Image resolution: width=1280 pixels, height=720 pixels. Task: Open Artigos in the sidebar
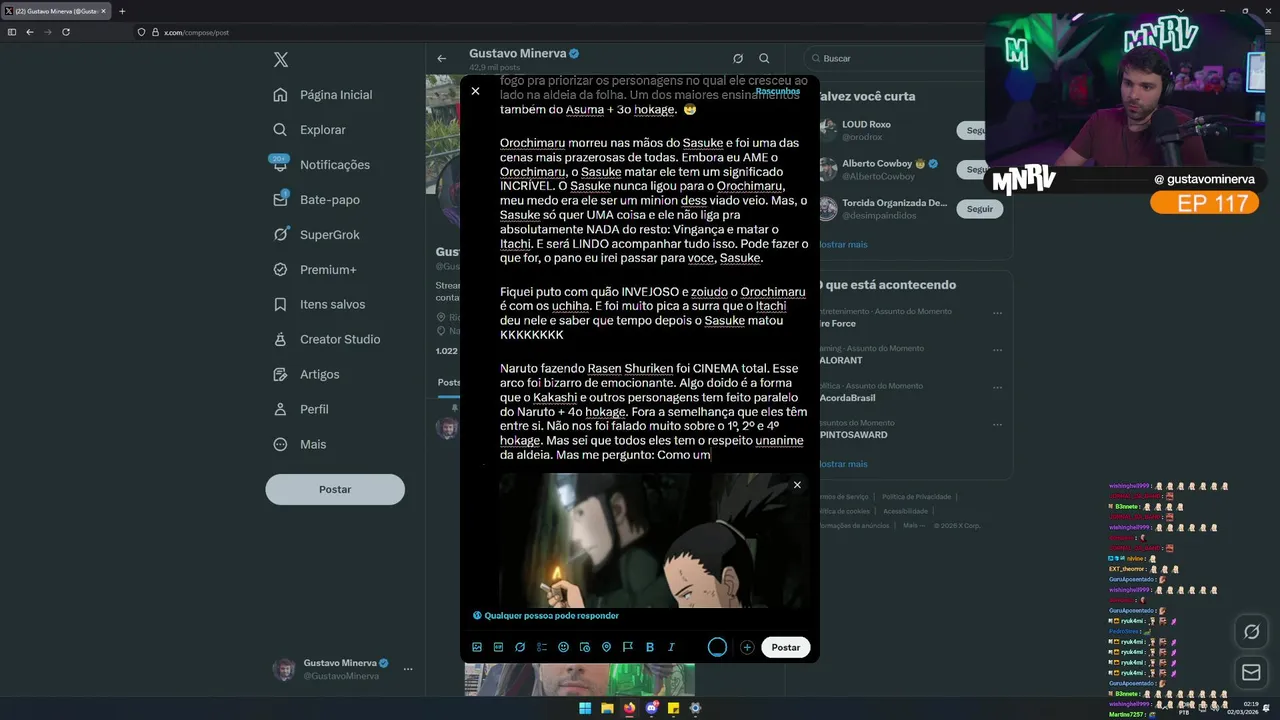[307, 375]
